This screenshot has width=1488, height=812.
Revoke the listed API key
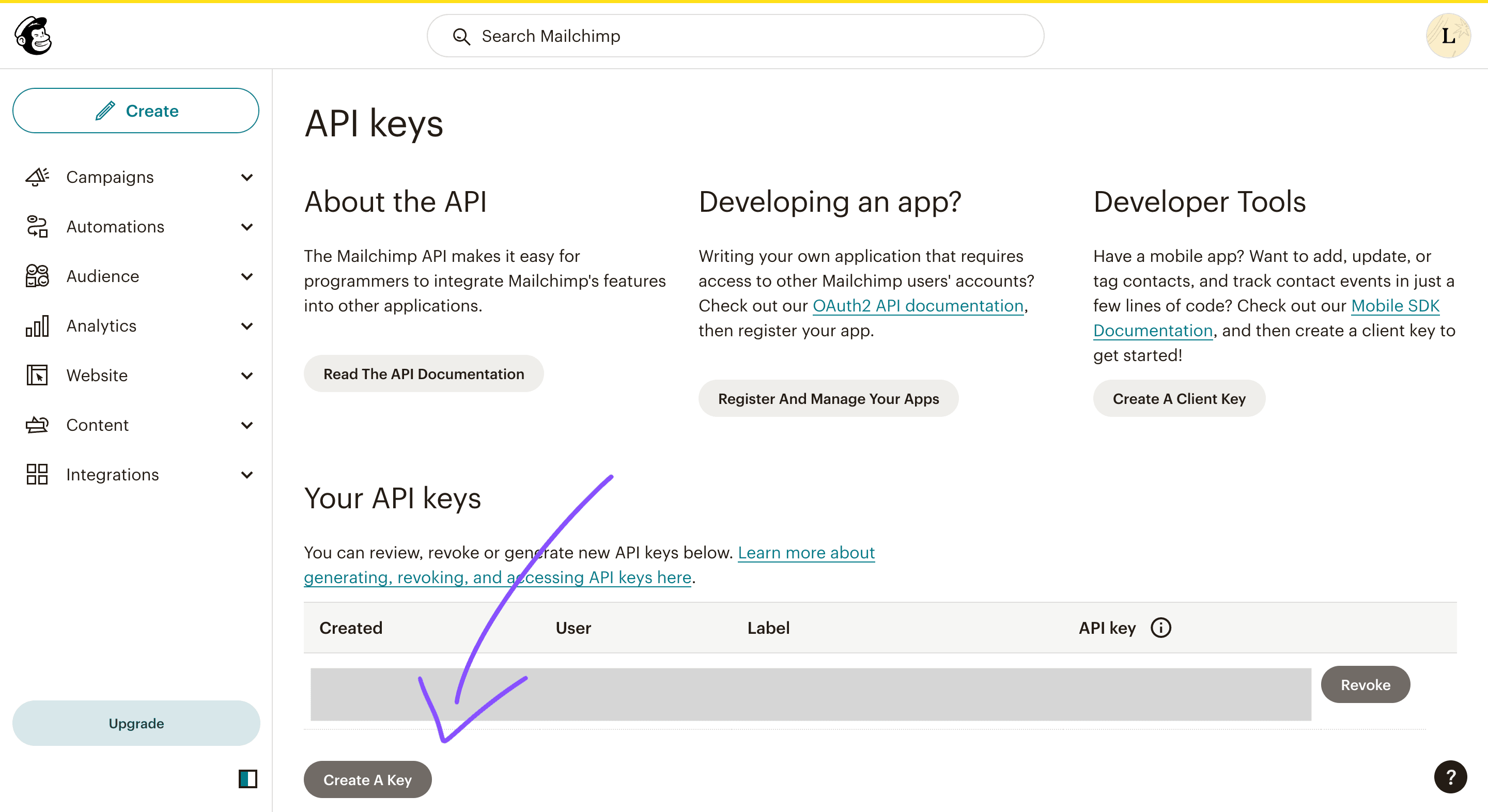pyautogui.click(x=1365, y=685)
